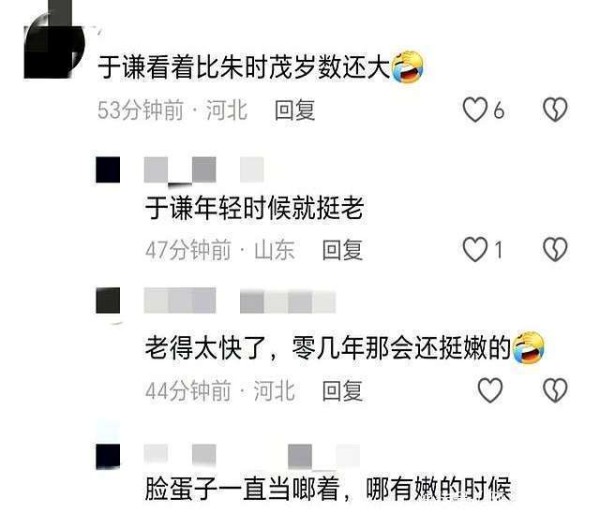Tap 回复 on the 53分钟前 comment

point(295,110)
